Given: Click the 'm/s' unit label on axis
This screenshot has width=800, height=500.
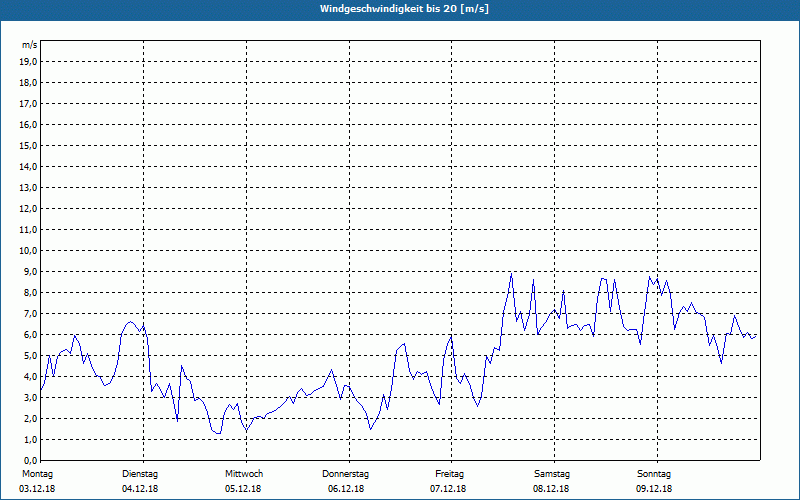Looking at the screenshot, I should [x=29, y=45].
